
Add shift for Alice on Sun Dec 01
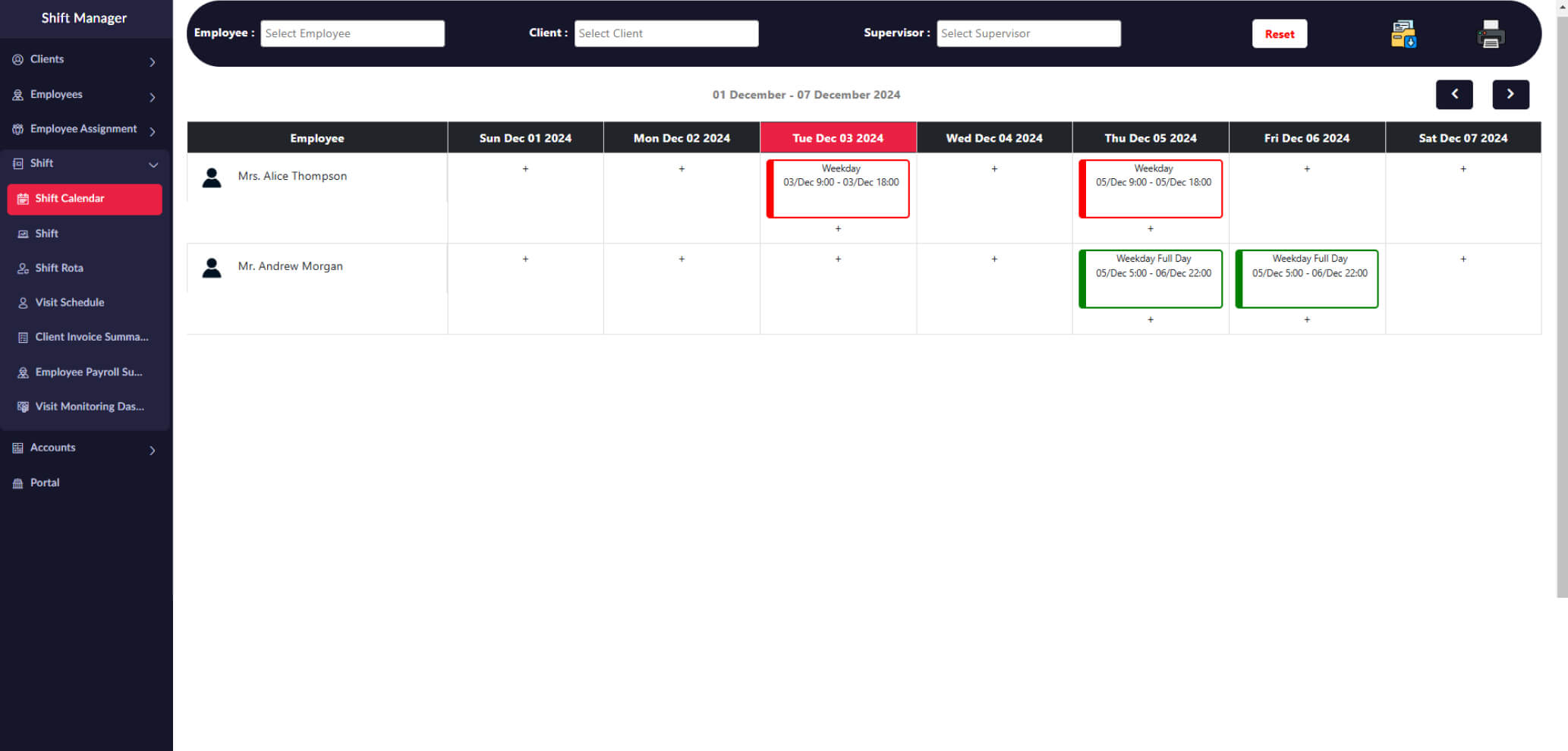point(525,168)
